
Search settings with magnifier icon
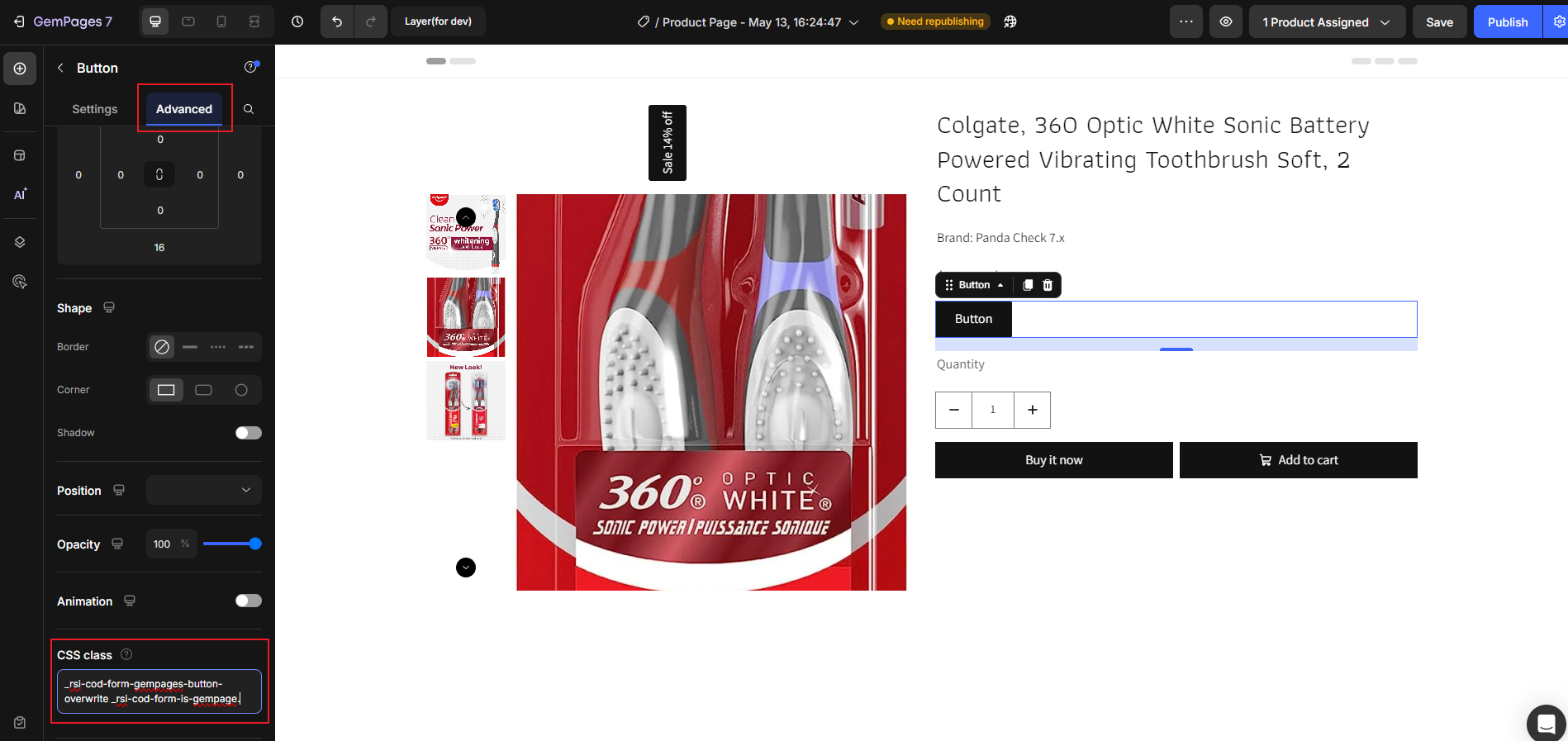249,109
